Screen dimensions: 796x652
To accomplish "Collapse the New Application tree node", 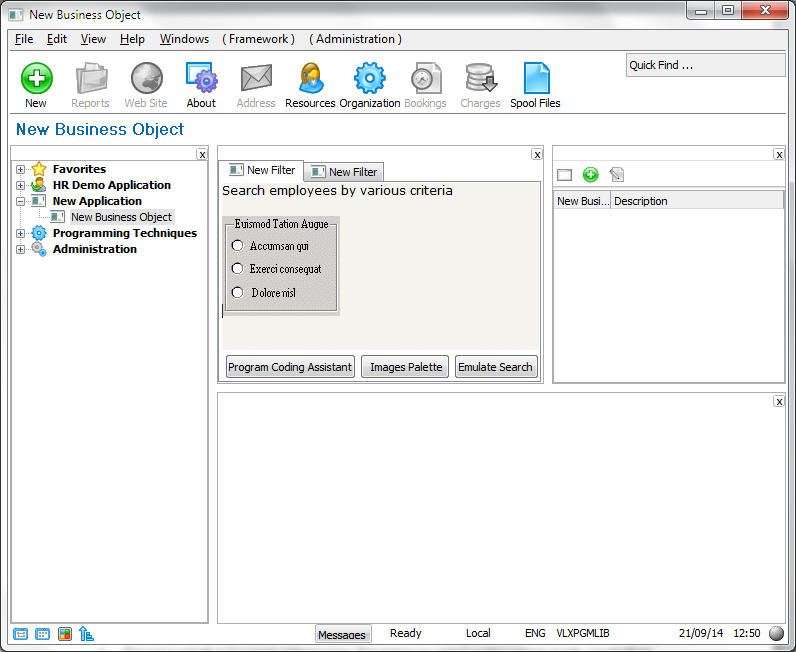I will pyautogui.click(x=20, y=202).
